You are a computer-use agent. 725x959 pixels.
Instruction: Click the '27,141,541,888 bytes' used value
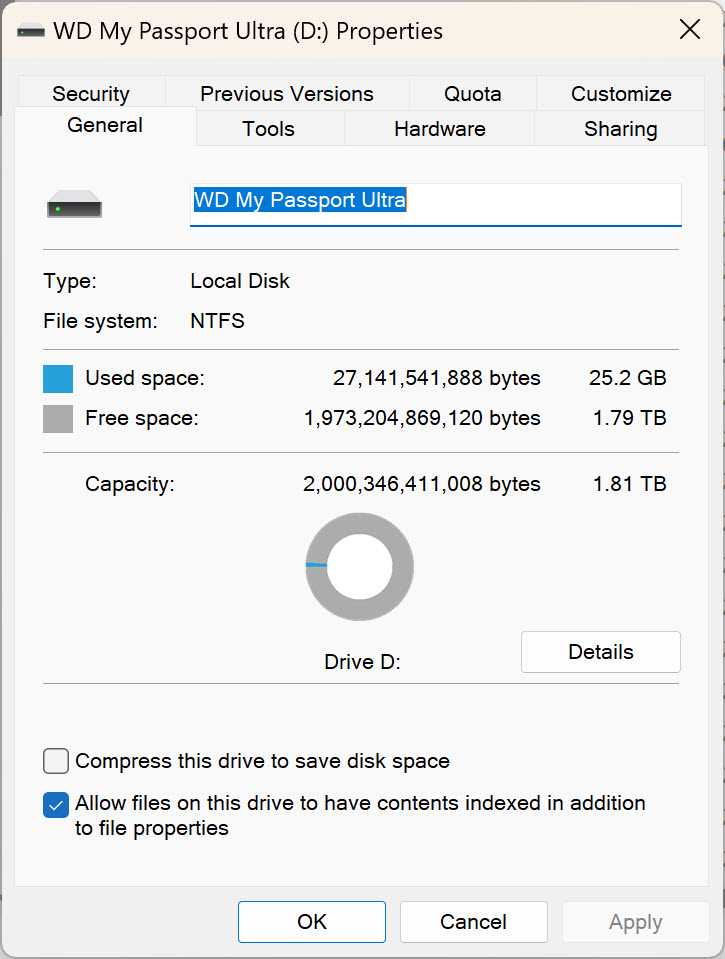coord(436,378)
